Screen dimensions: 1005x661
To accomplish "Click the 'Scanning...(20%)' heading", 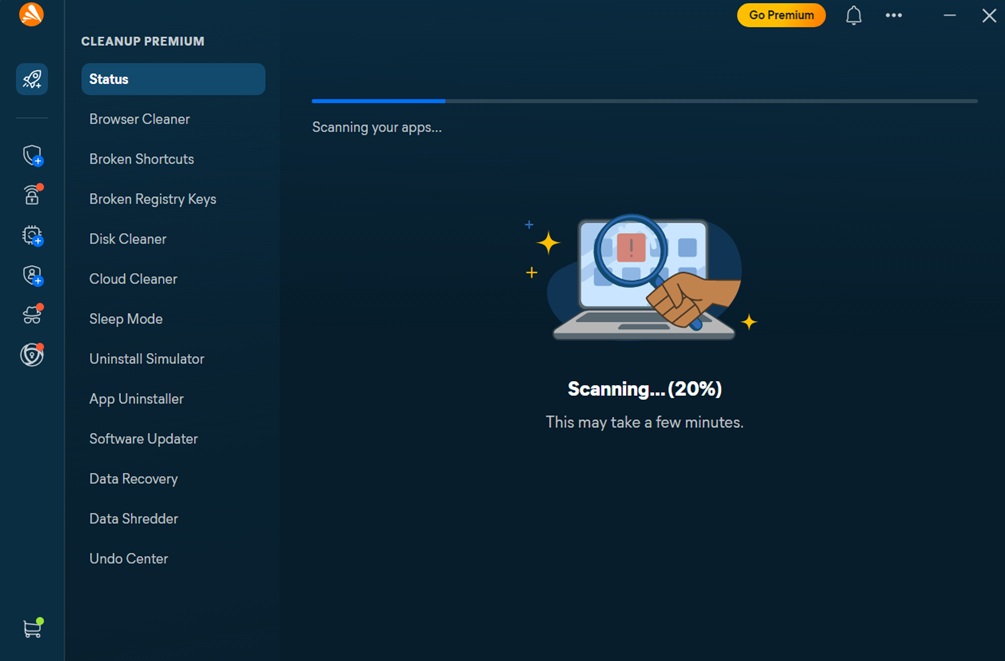I will [645, 389].
